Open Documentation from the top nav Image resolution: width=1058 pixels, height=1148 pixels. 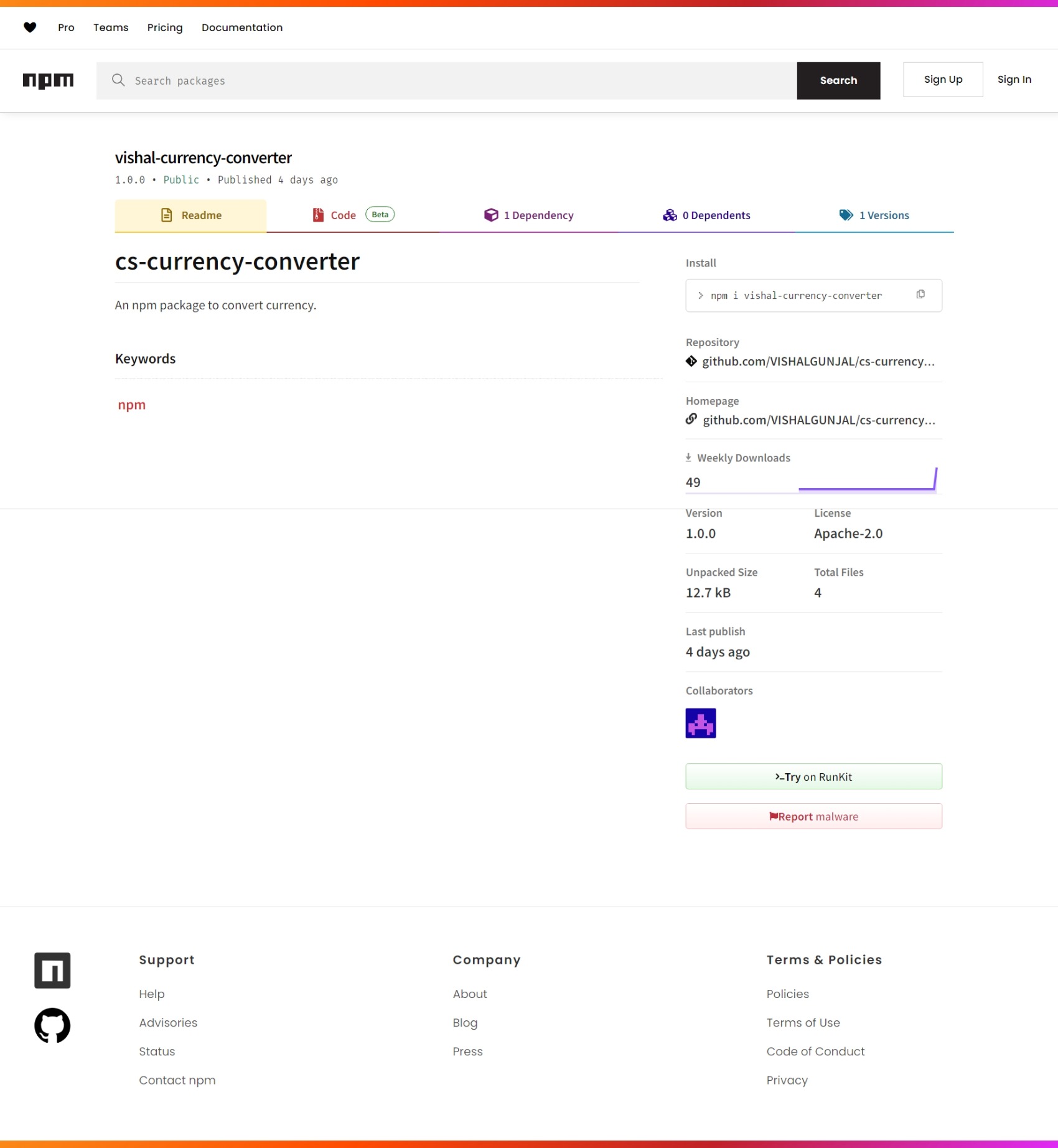[x=242, y=27]
